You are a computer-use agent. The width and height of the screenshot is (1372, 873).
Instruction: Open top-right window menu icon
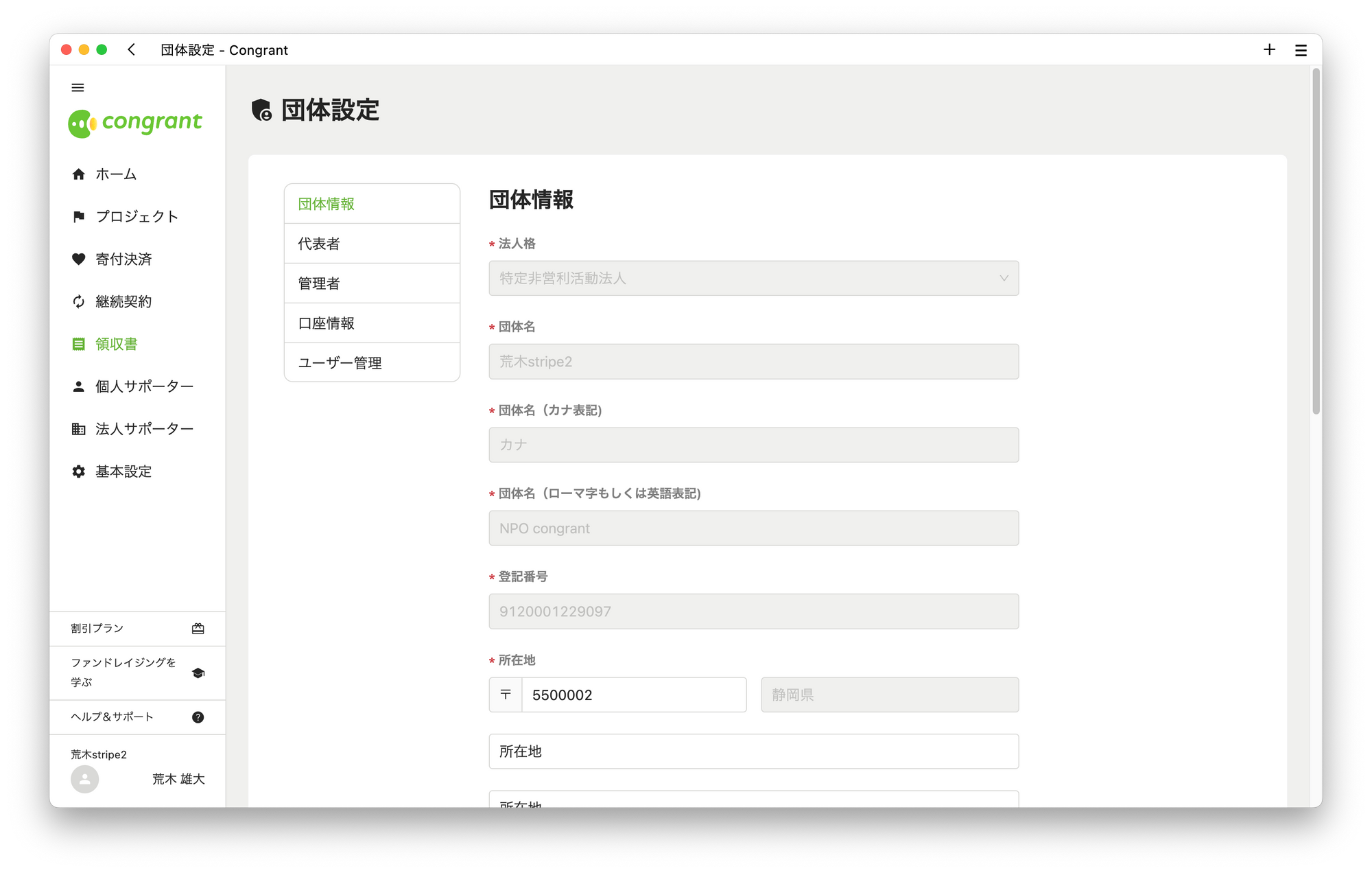click(1300, 50)
